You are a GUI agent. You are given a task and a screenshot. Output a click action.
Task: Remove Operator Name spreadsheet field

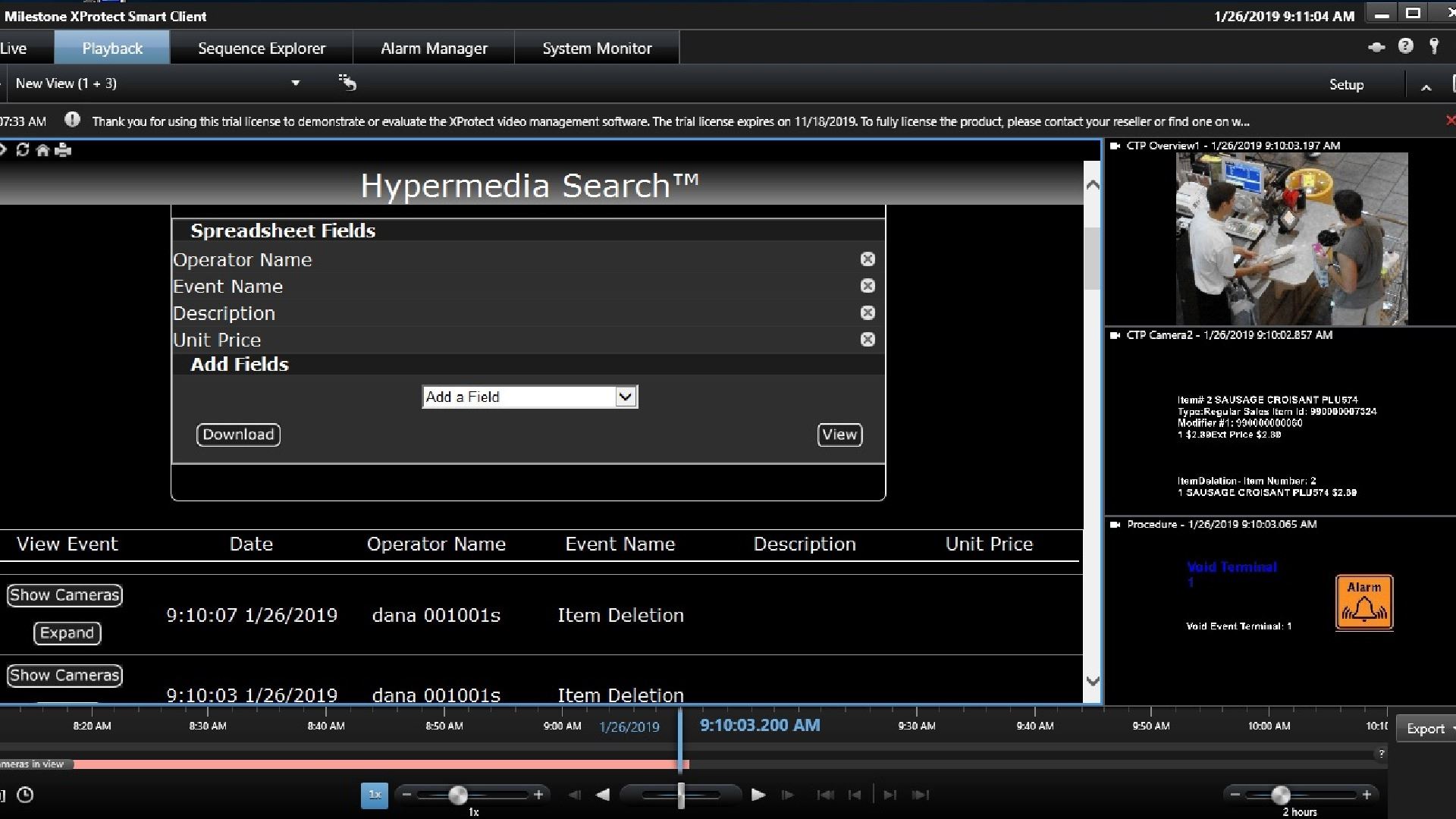(x=868, y=259)
